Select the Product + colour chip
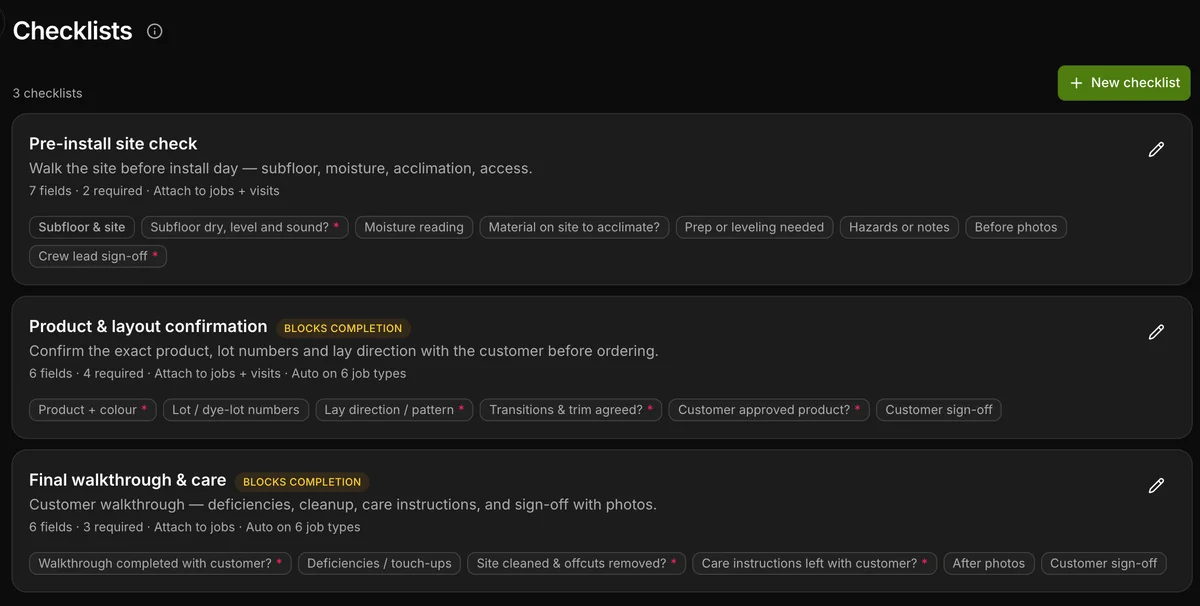Image resolution: width=1200 pixels, height=606 pixels. click(x=93, y=410)
